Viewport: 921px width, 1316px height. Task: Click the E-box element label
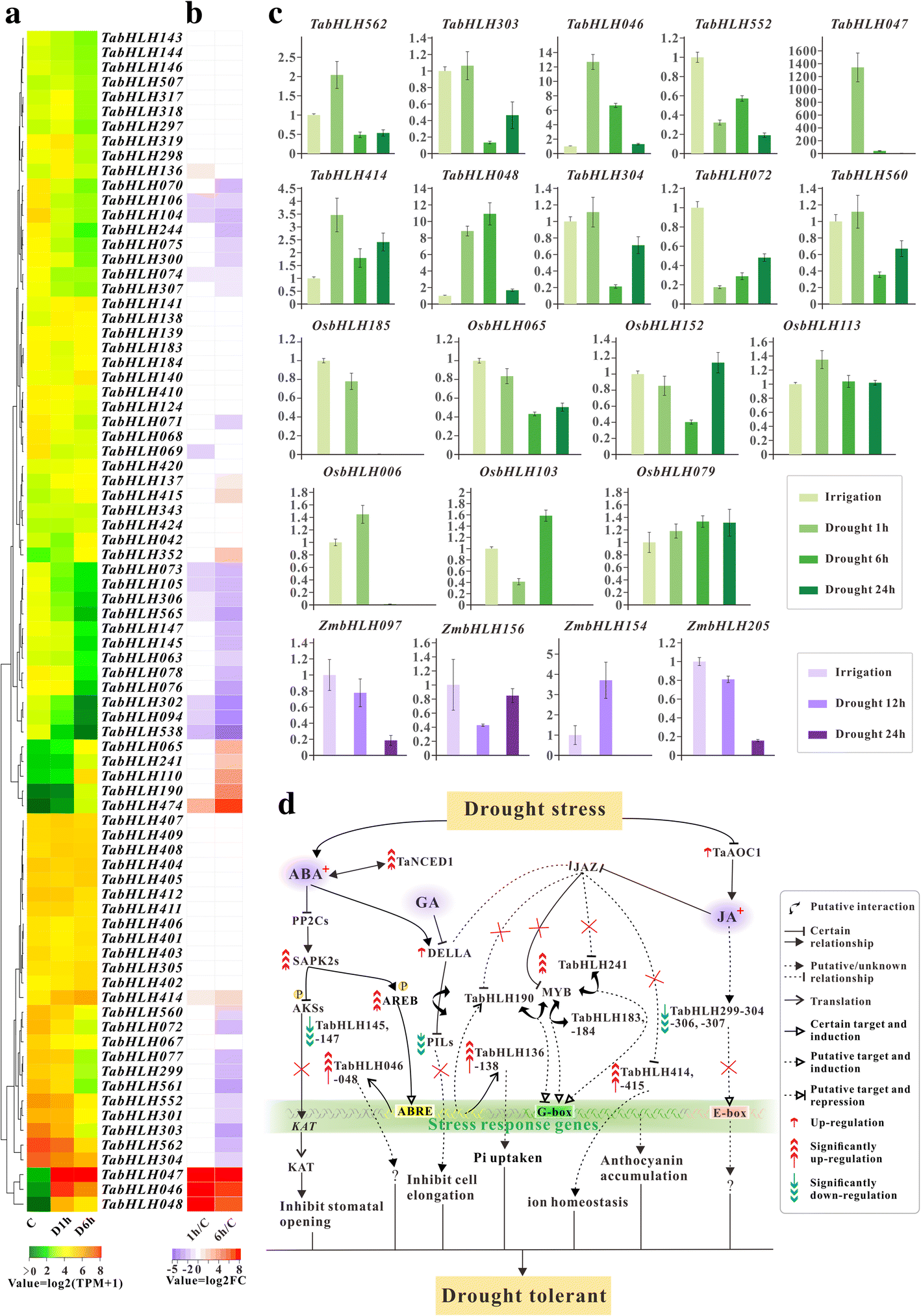pos(729,1113)
